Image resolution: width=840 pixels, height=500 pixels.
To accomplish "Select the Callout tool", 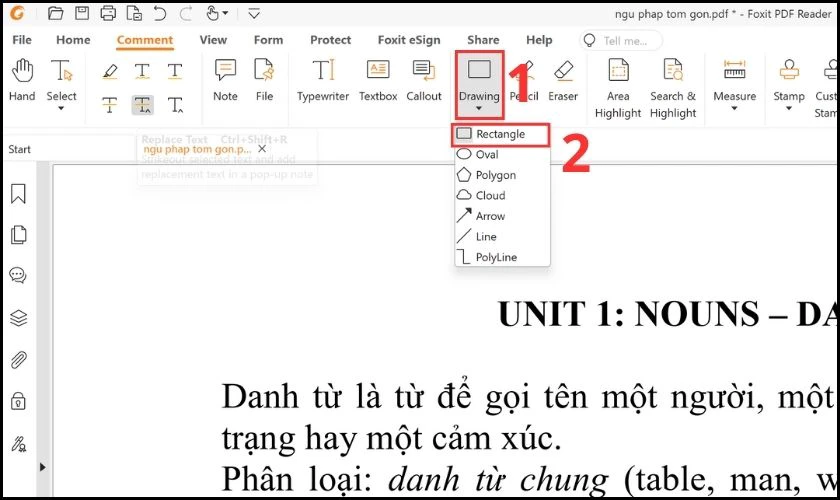I will click(424, 80).
